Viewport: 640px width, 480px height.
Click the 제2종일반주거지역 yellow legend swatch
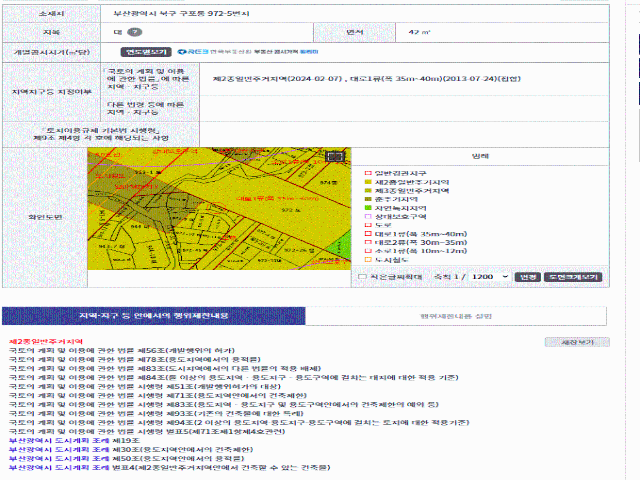(368, 182)
